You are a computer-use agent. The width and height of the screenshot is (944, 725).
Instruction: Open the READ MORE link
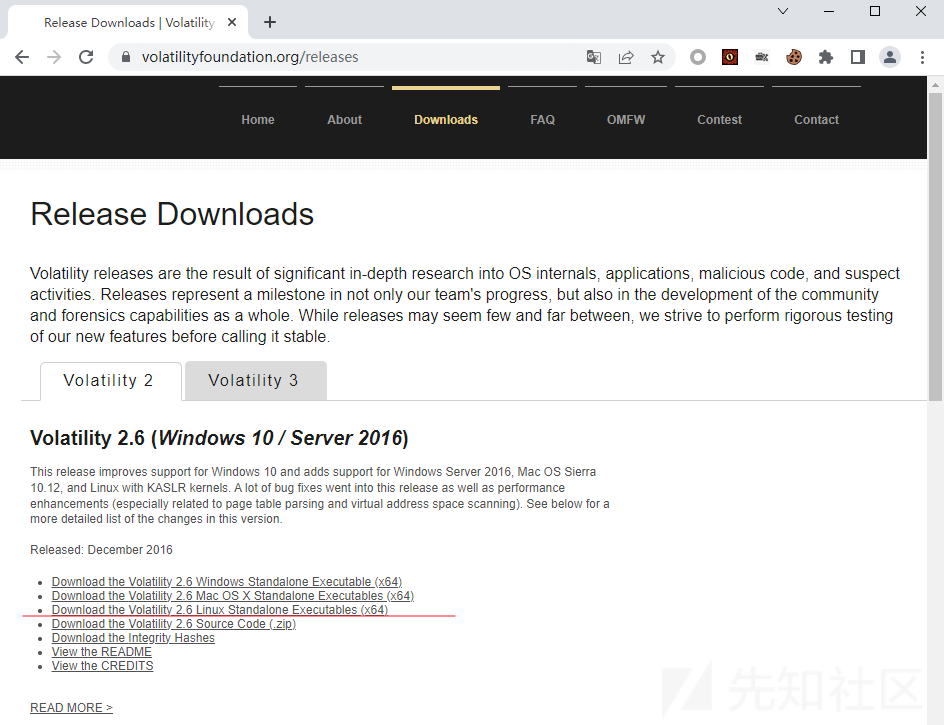point(72,708)
